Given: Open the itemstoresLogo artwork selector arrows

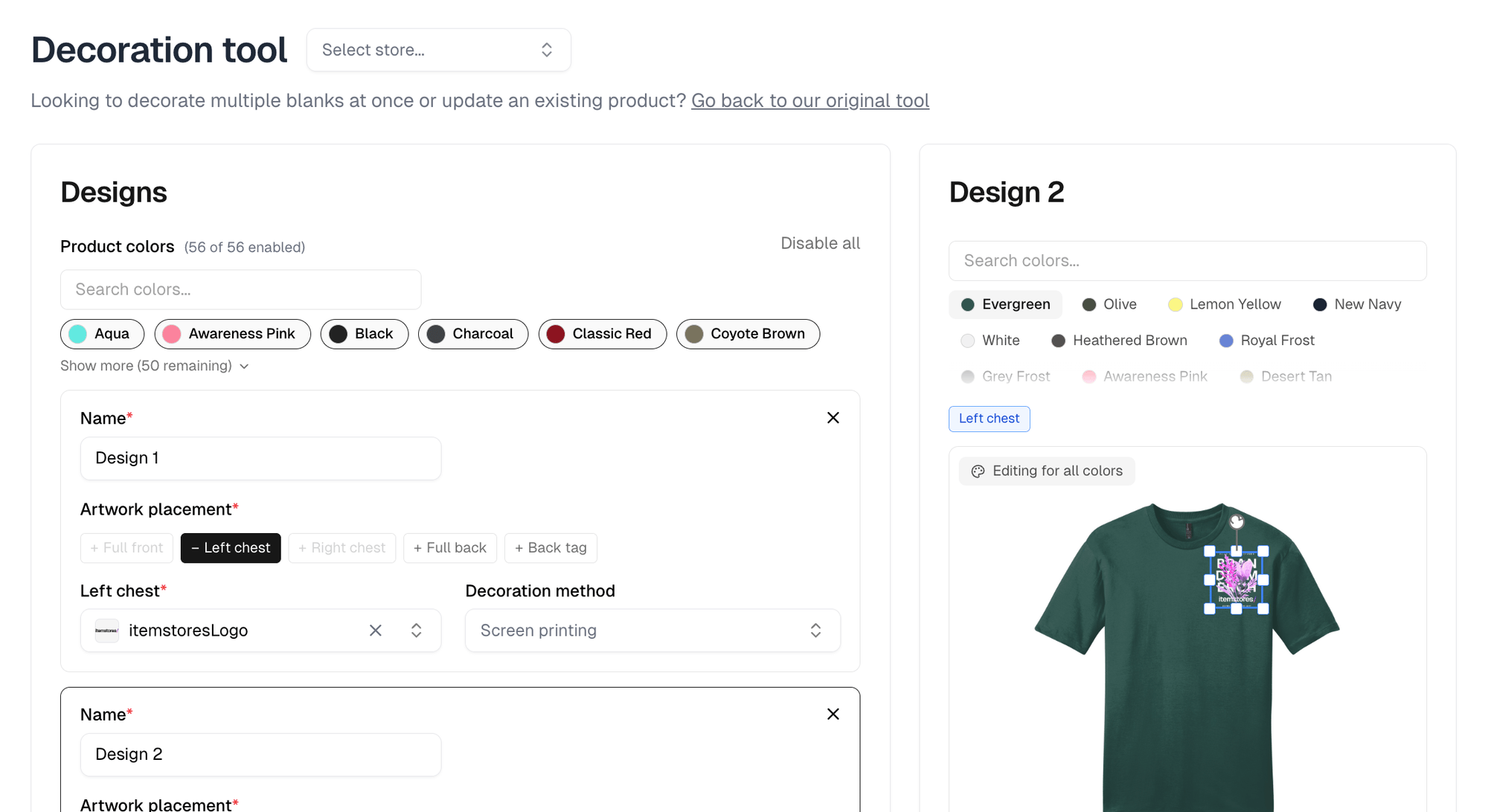Looking at the screenshot, I should pyautogui.click(x=417, y=631).
